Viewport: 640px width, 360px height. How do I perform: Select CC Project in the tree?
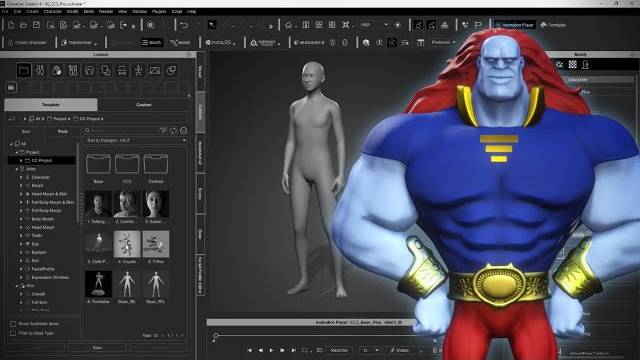coord(42,160)
